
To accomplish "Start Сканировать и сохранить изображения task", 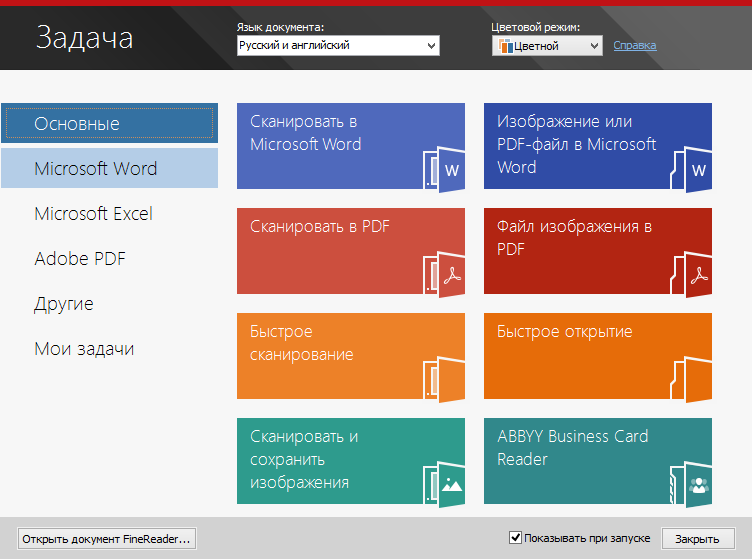I will (x=351, y=461).
